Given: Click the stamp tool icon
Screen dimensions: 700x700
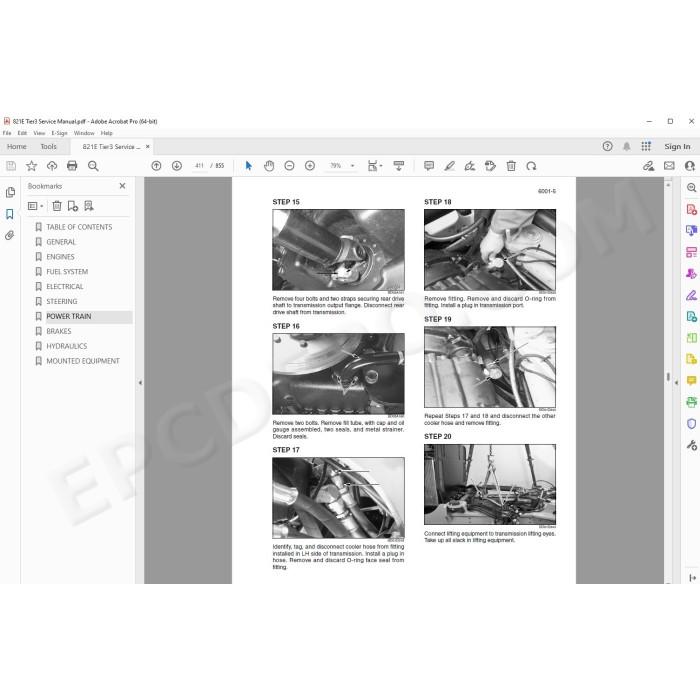Looking at the screenshot, I should (x=490, y=166).
